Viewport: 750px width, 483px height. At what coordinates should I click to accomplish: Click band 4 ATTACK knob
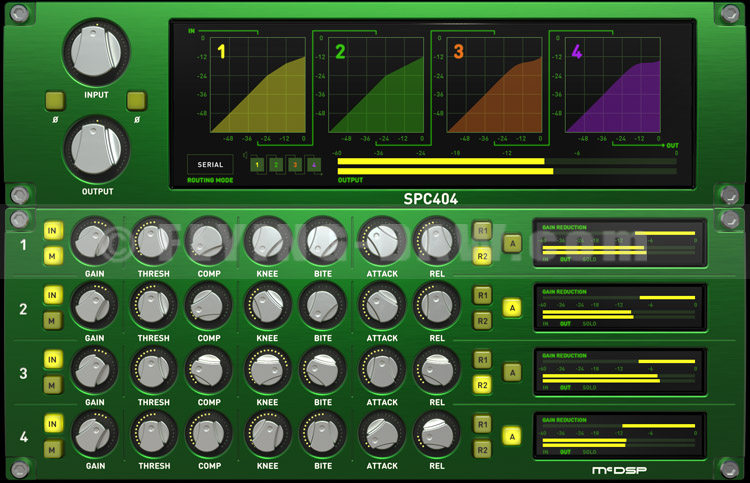(x=382, y=434)
